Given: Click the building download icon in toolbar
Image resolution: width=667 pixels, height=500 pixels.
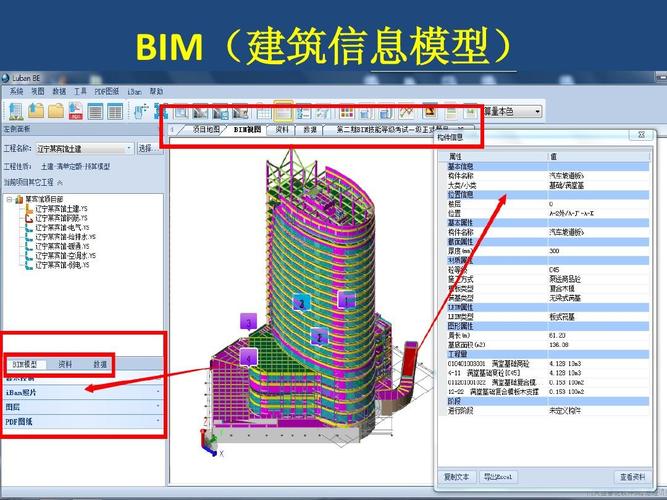Looking at the screenshot, I should (16, 111).
